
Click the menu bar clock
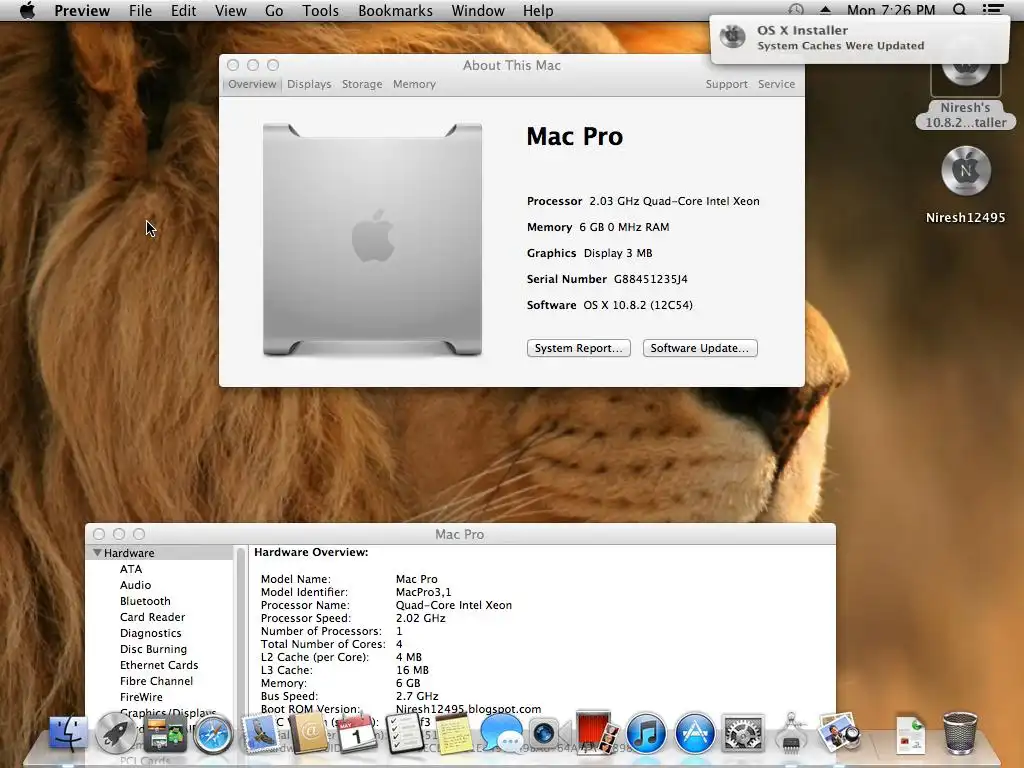[891, 10]
